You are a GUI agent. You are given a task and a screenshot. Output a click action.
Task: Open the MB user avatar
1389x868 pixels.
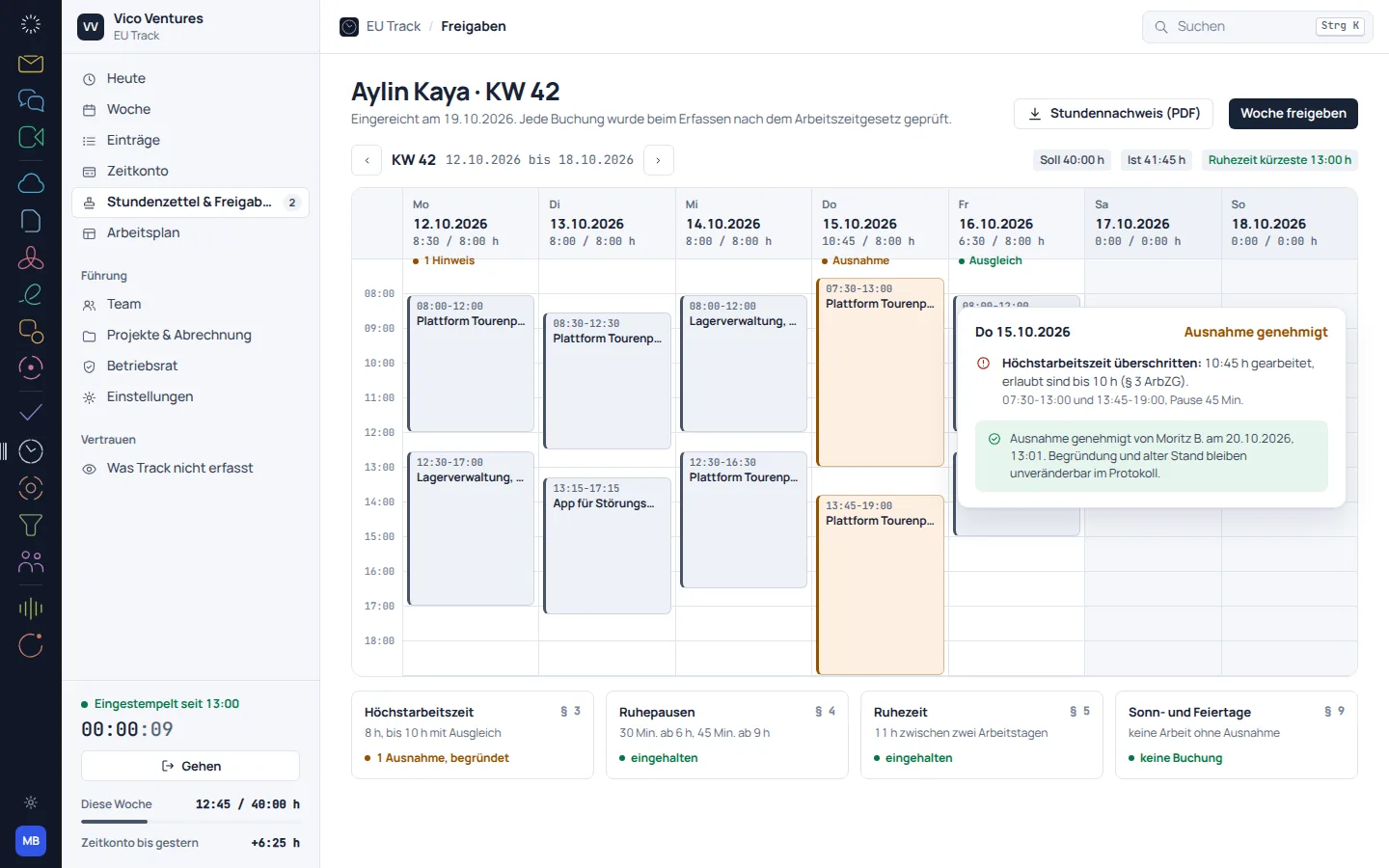[x=31, y=841]
